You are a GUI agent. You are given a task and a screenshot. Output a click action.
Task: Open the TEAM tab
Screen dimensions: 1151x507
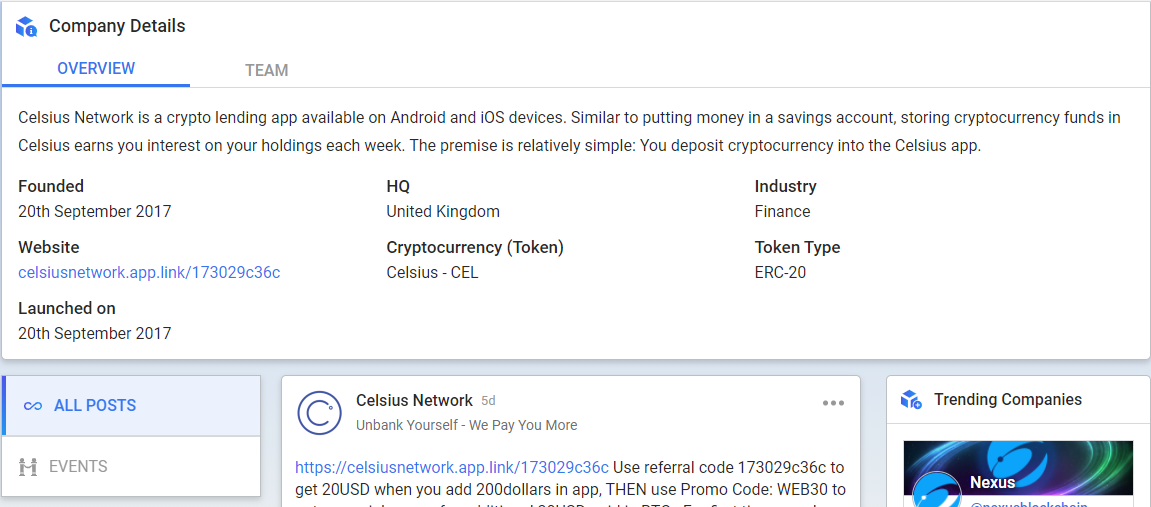coord(266,70)
